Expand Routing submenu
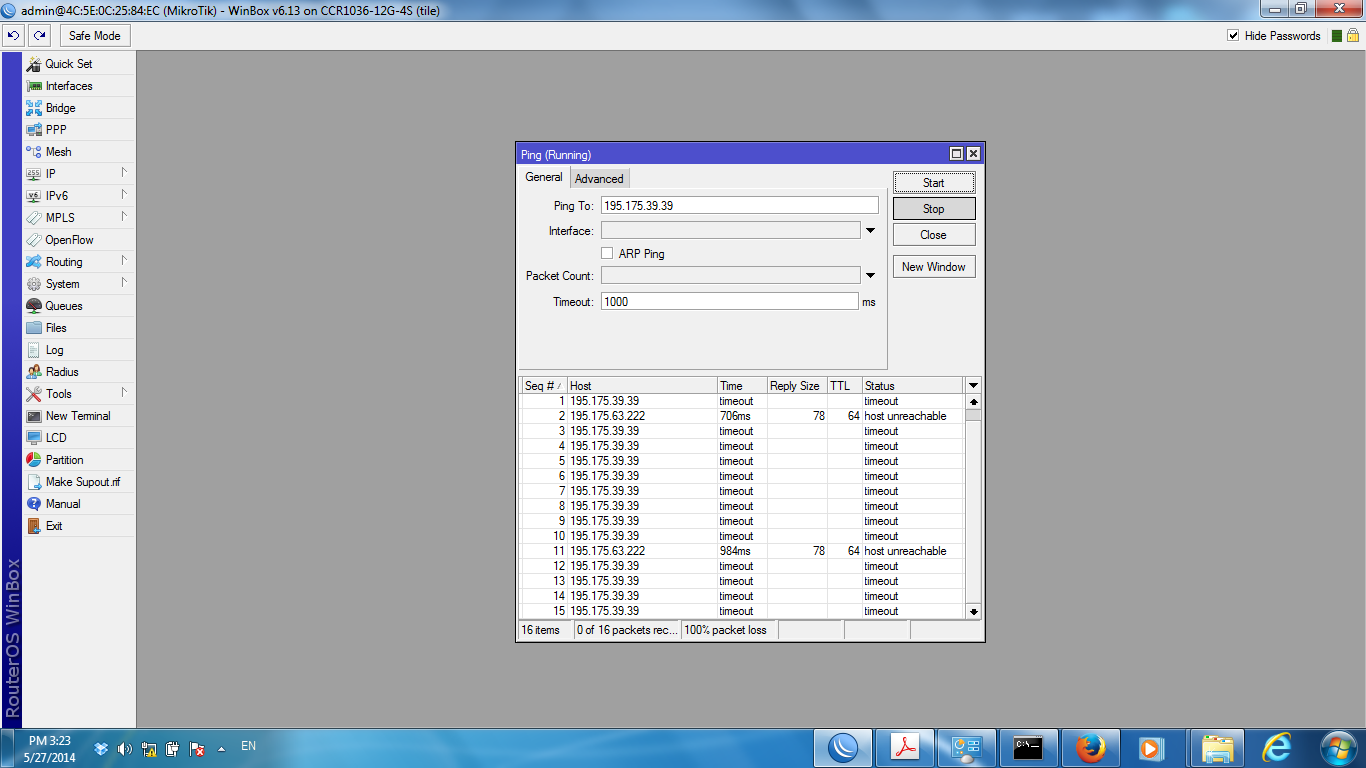This screenshot has width=1366, height=768. click(123, 261)
